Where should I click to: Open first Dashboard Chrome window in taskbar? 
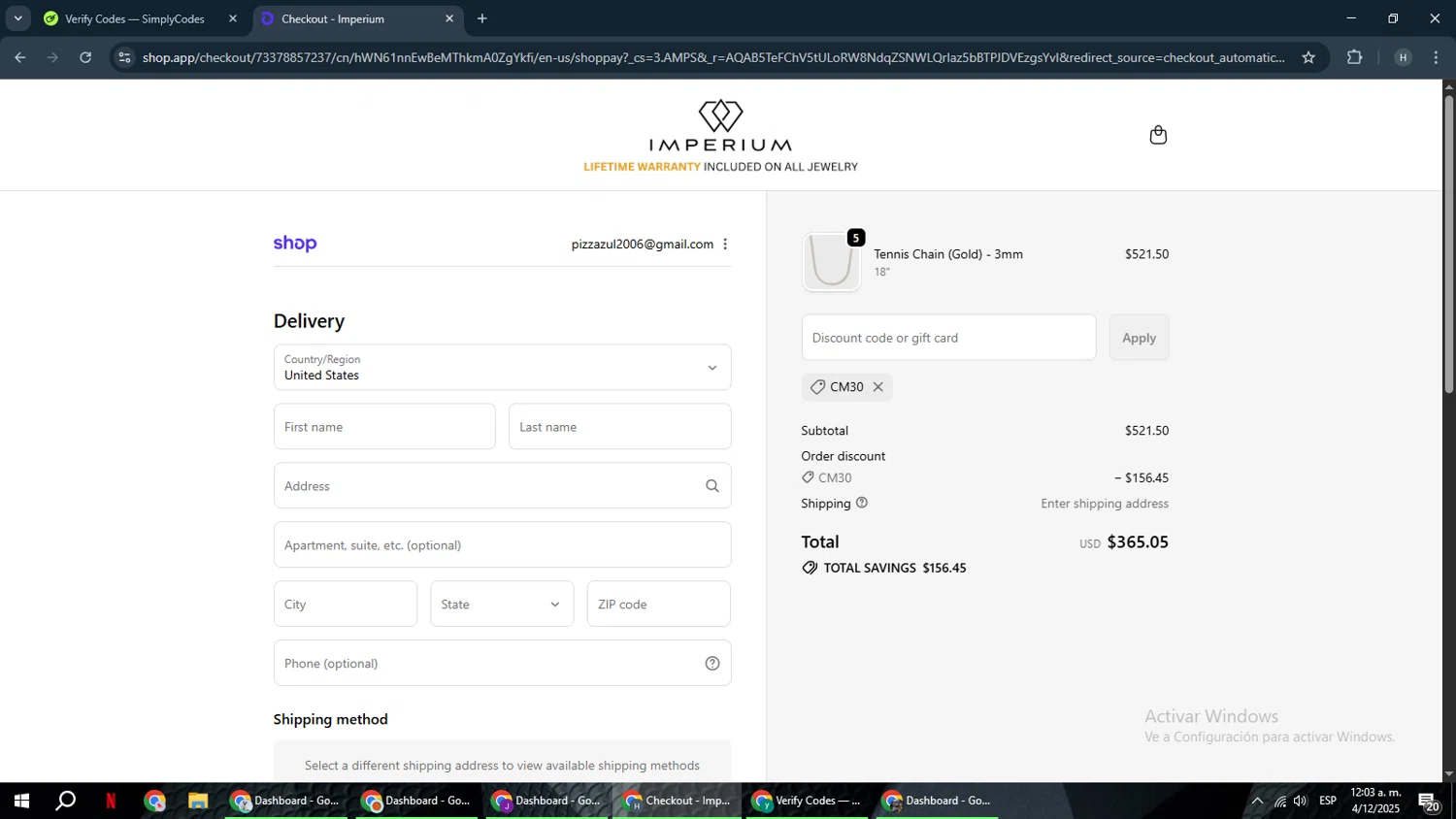click(286, 802)
